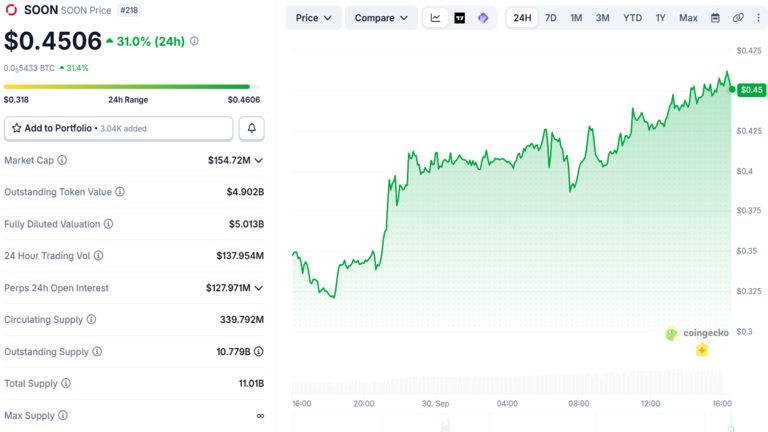
Task: Select the Max time range tab
Action: point(688,18)
